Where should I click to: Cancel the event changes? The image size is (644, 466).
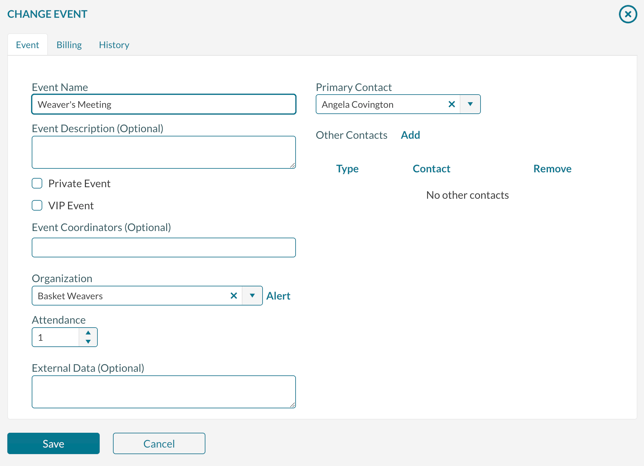(159, 443)
